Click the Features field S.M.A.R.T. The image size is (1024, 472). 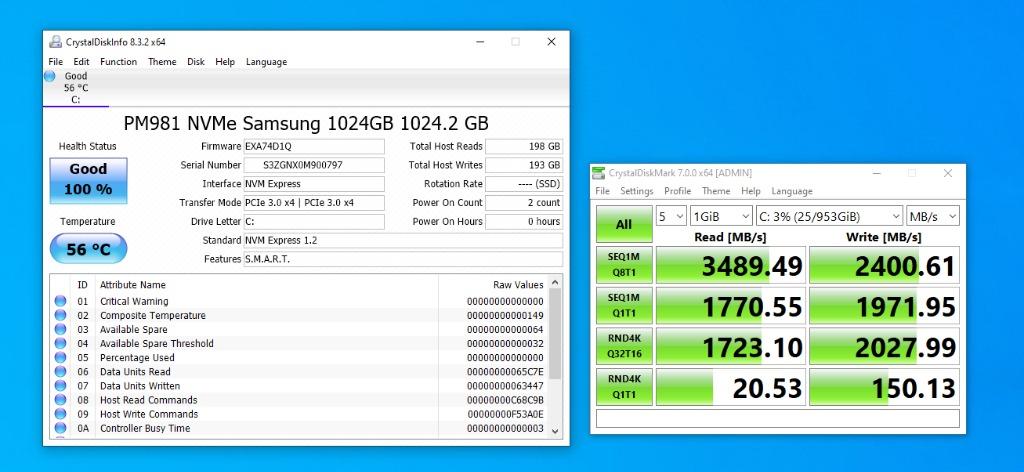pos(403,259)
